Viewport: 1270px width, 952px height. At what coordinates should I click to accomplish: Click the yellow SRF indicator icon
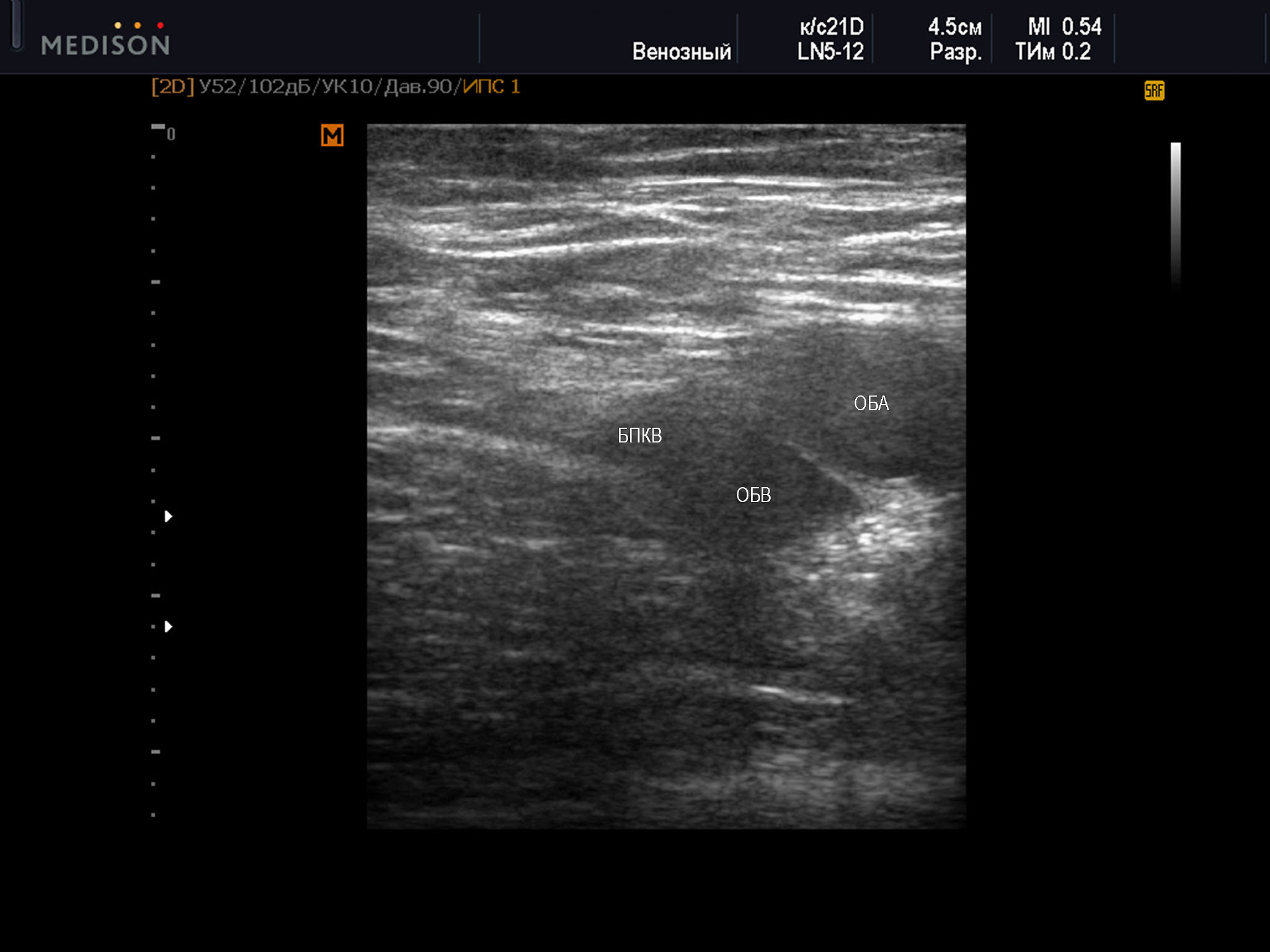1154,91
